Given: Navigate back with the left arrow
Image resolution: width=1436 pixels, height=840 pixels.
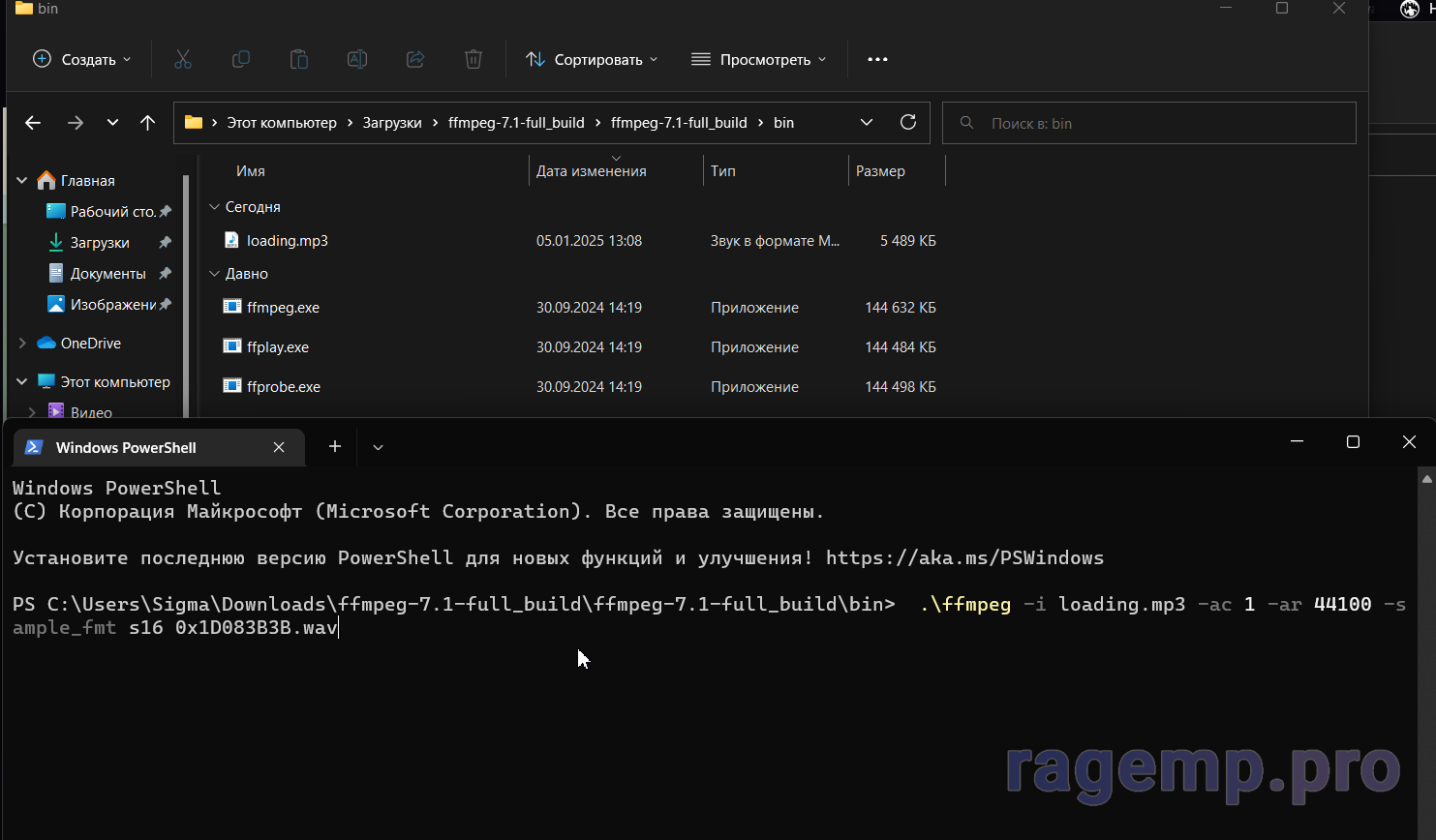Looking at the screenshot, I should tap(33, 123).
